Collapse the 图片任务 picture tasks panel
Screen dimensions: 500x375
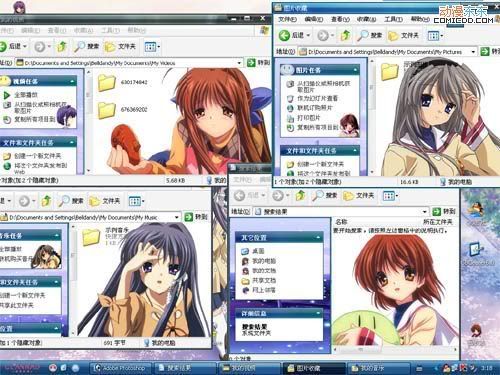tap(355, 70)
